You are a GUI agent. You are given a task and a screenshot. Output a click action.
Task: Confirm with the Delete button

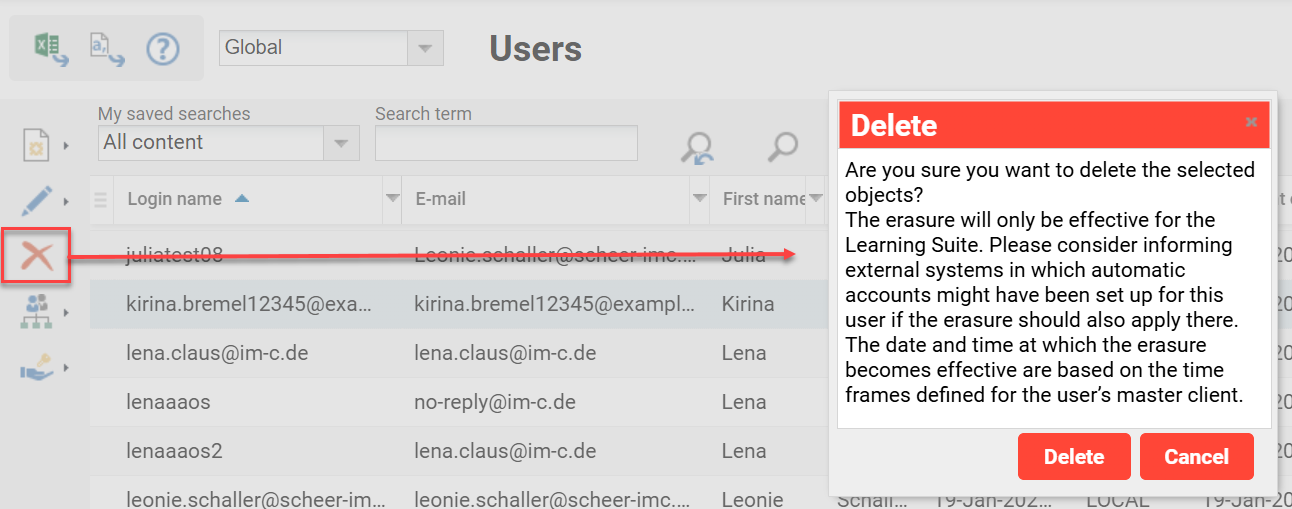click(x=1074, y=457)
